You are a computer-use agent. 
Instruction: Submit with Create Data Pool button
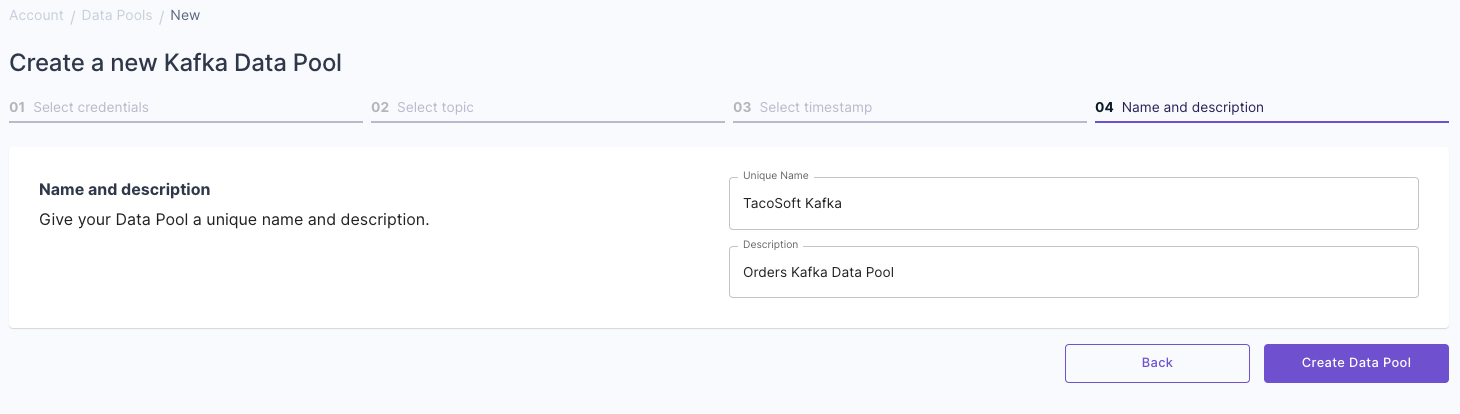(x=1356, y=363)
